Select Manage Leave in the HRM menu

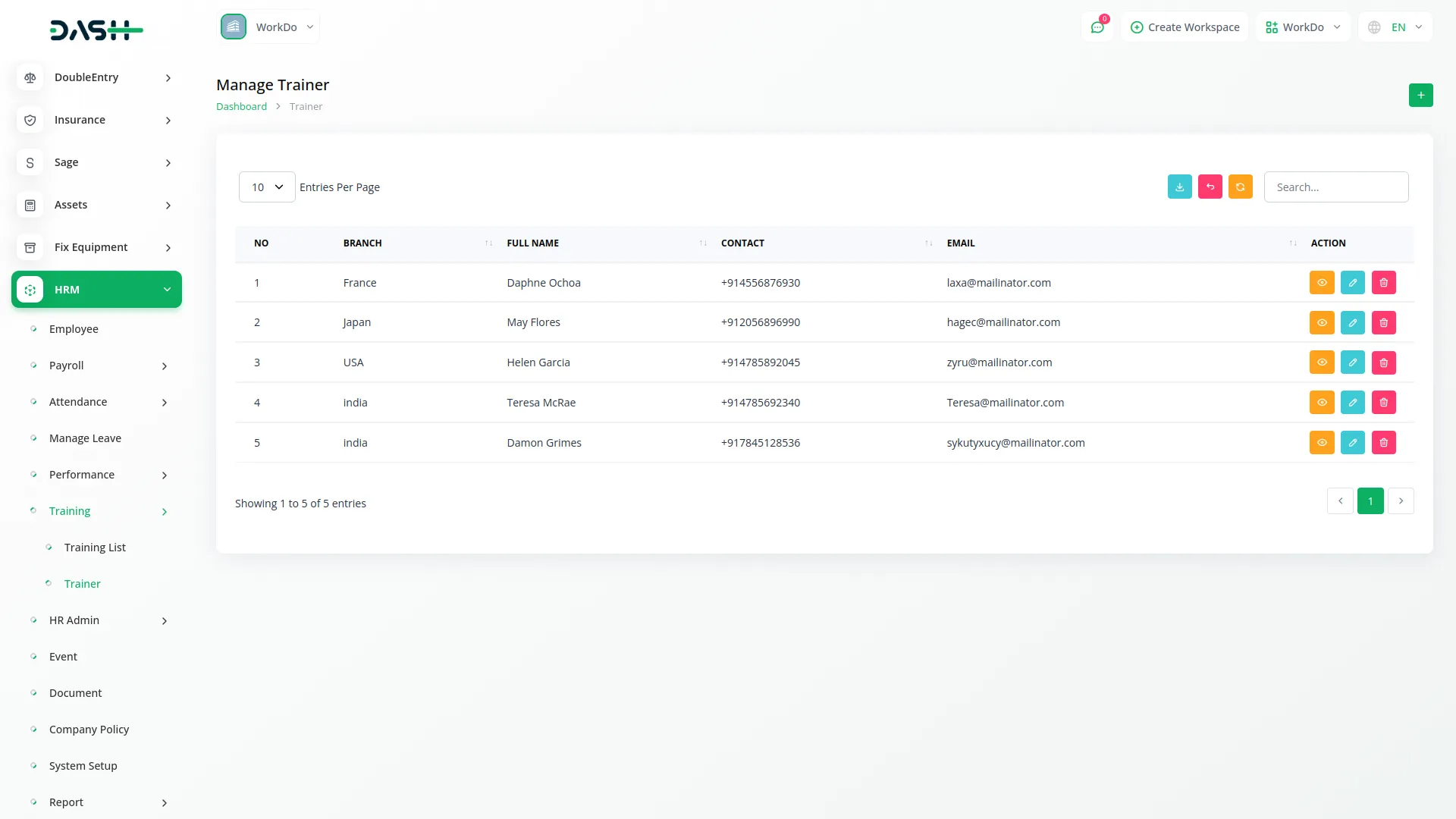coord(85,438)
